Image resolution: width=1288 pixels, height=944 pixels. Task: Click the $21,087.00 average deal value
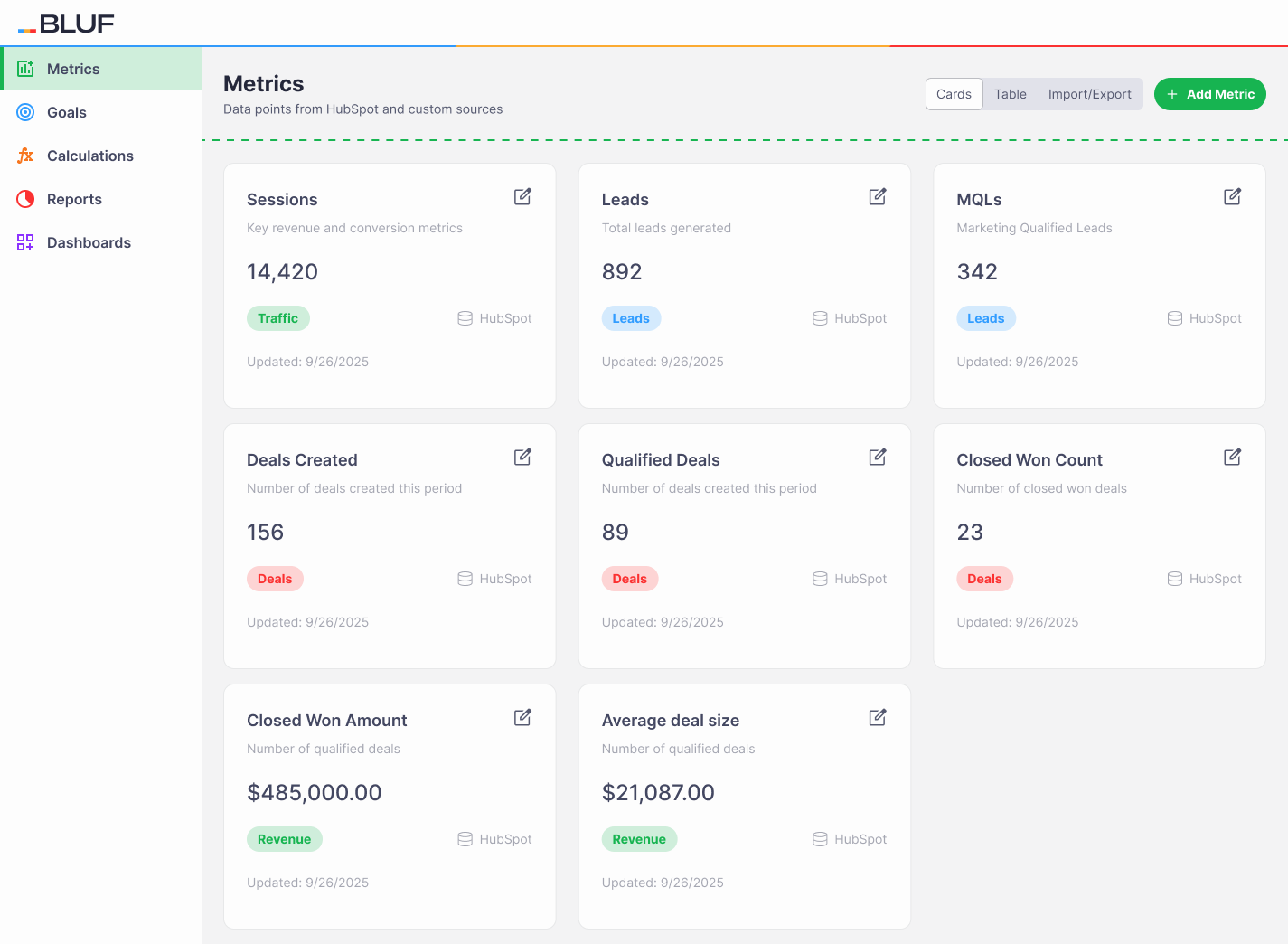[x=658, y=793]
